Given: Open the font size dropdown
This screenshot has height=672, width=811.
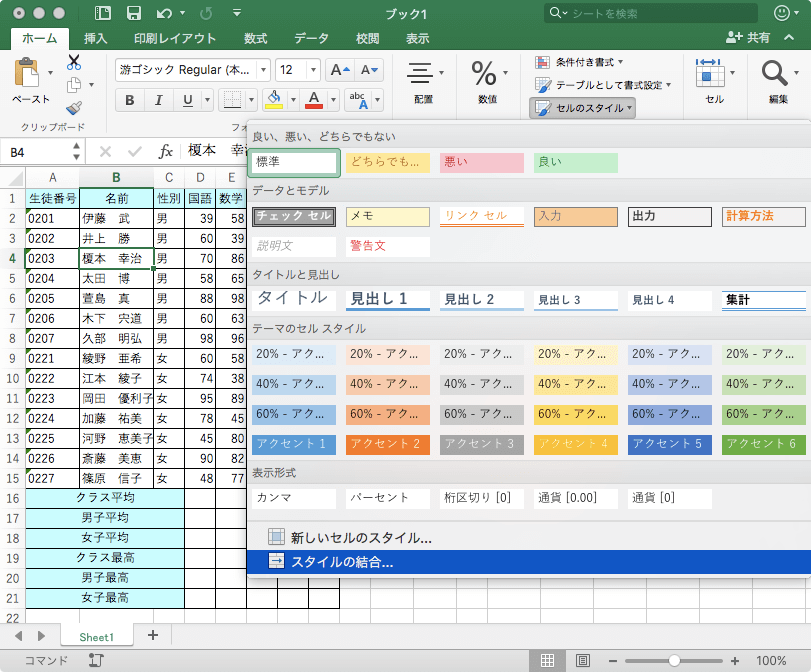Looking at the screenshot, I should pyautogui.click(x=313, y=70).
